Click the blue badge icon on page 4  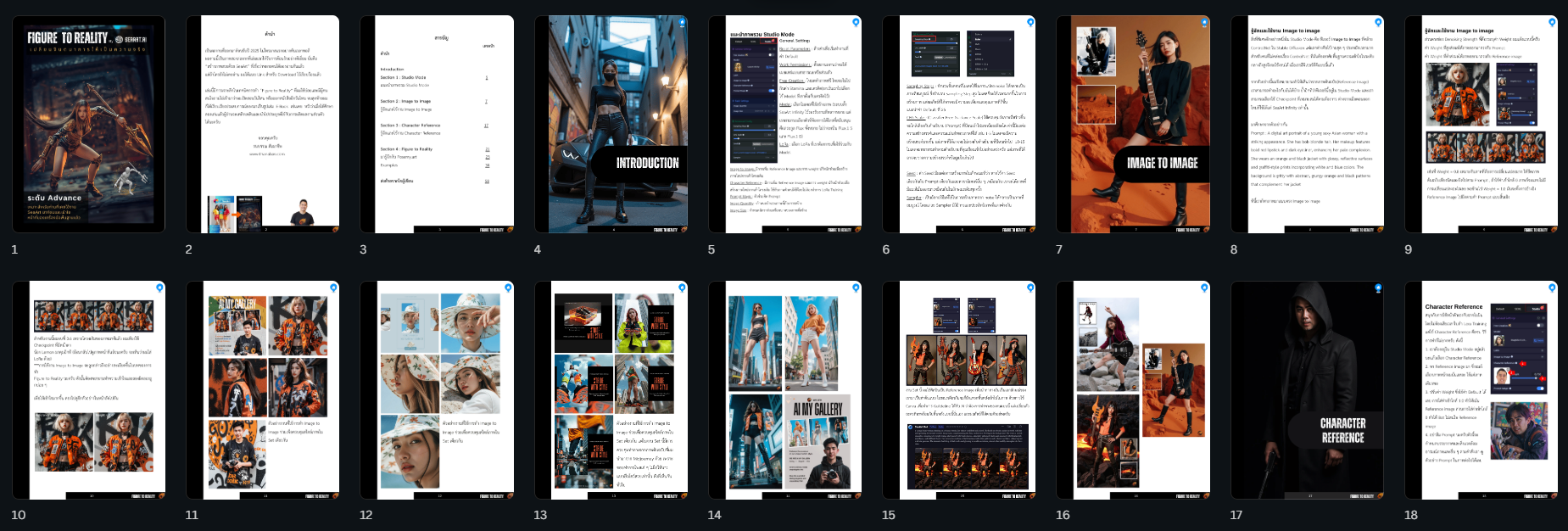pyautogui.click(x=682, y=22)
